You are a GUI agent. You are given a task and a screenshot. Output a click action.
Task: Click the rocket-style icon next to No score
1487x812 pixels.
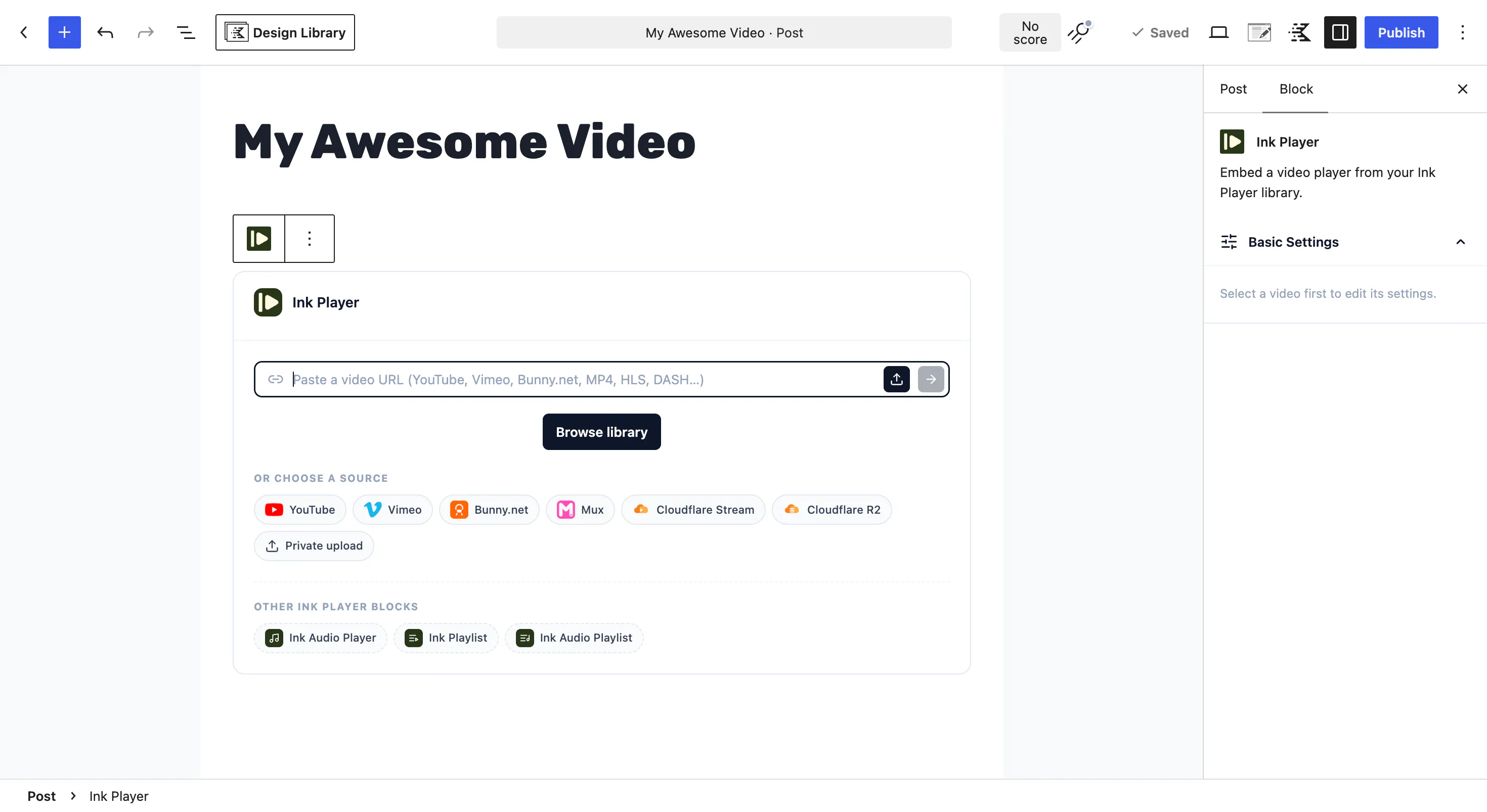pos(1079,32)
